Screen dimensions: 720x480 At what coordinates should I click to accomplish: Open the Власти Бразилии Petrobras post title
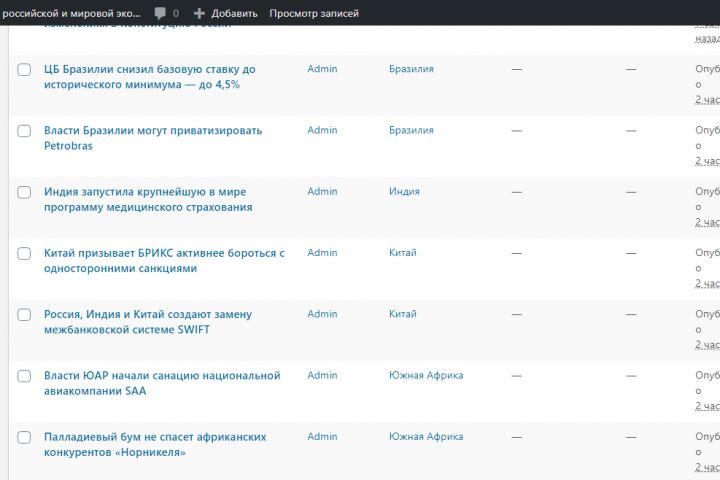pos(153,131)
